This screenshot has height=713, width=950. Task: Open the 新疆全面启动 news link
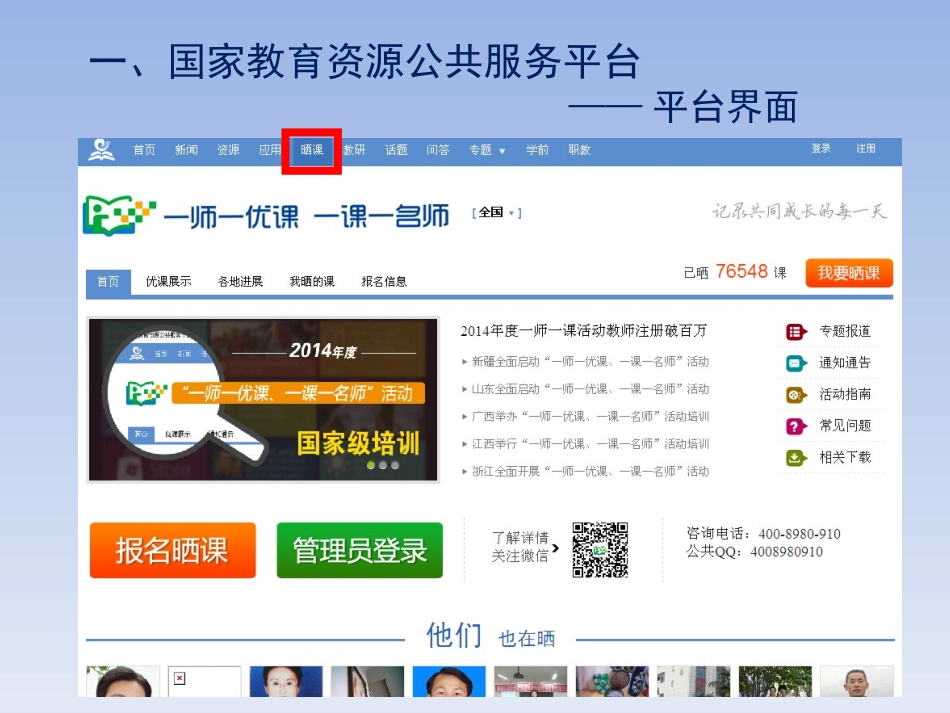590,362
